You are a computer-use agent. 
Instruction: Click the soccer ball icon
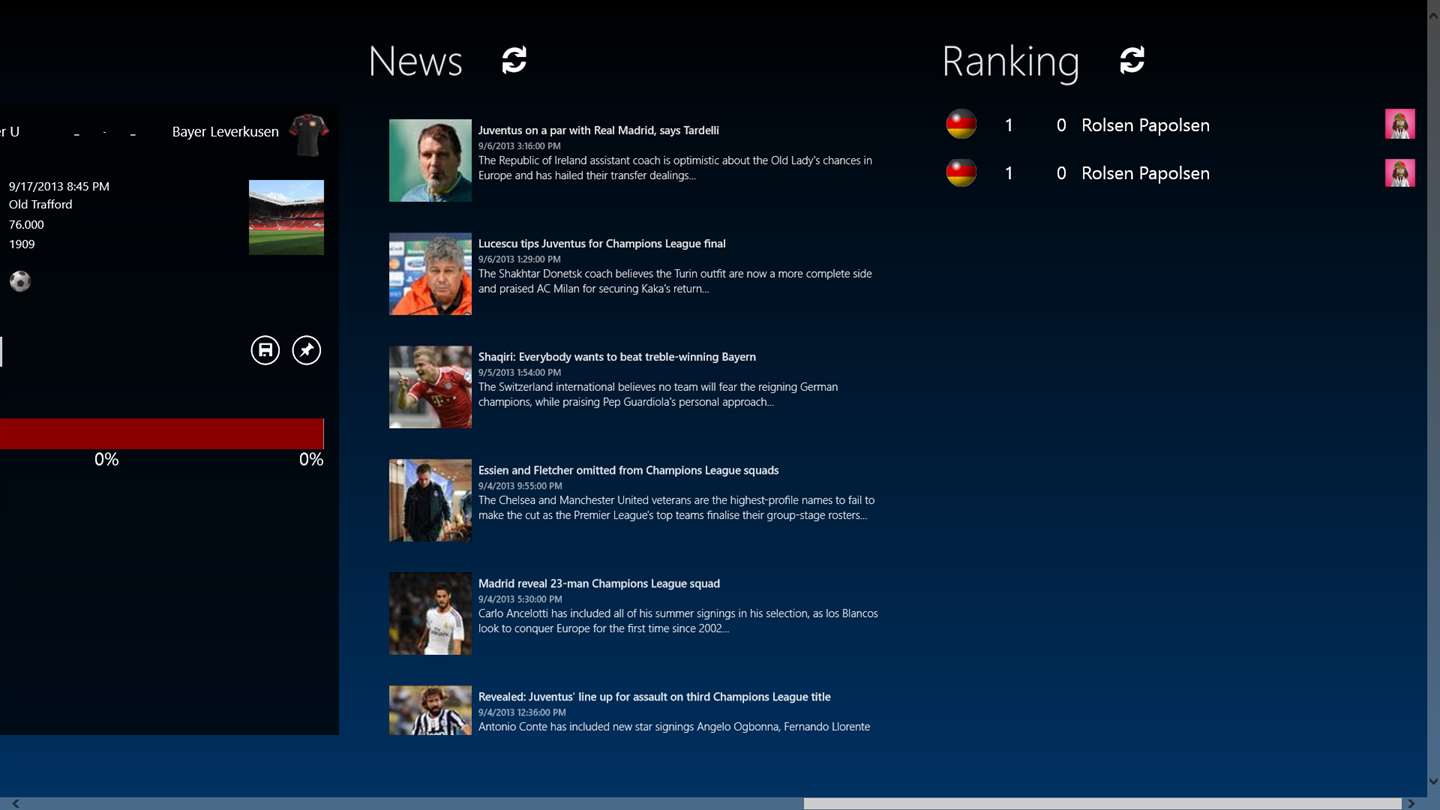point(20,281)
